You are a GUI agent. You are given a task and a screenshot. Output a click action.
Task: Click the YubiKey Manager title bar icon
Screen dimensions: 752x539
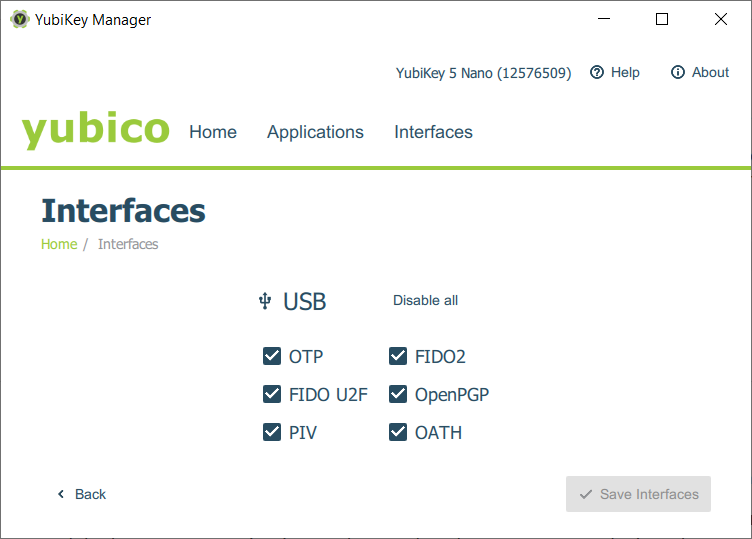(x=19, y=19)
